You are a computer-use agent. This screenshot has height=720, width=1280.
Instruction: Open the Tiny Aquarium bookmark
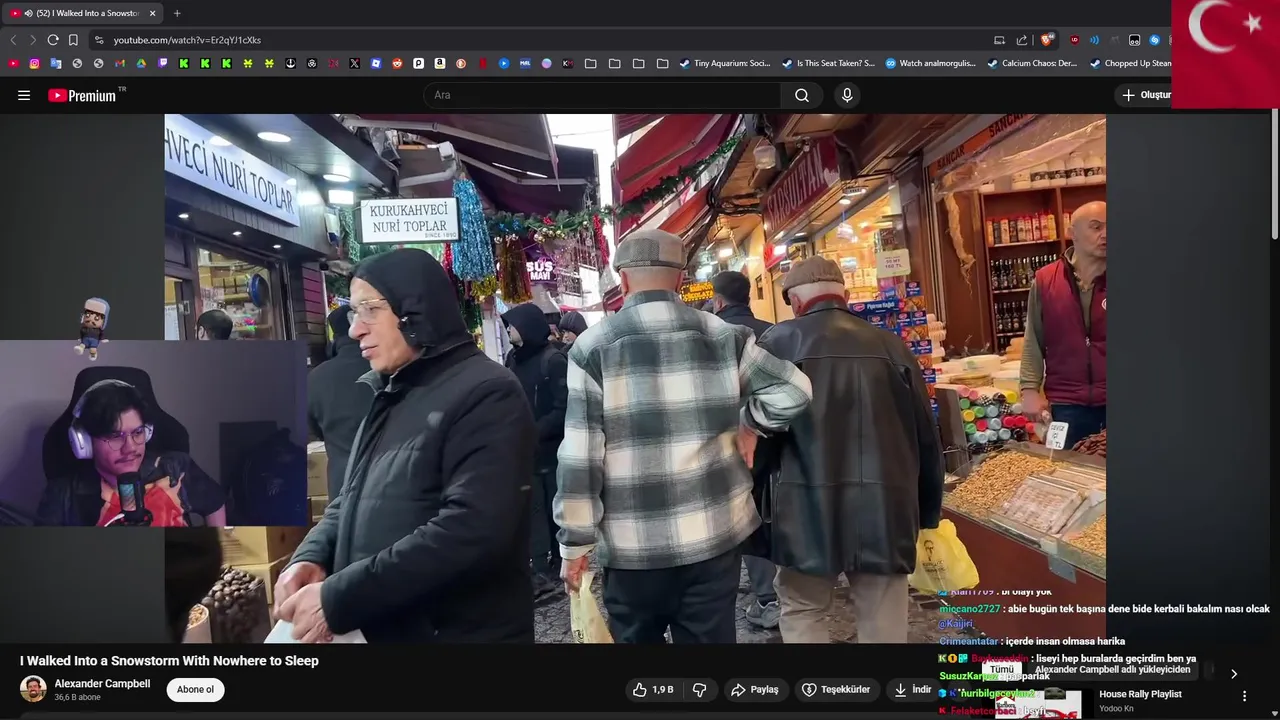(725, 63)
